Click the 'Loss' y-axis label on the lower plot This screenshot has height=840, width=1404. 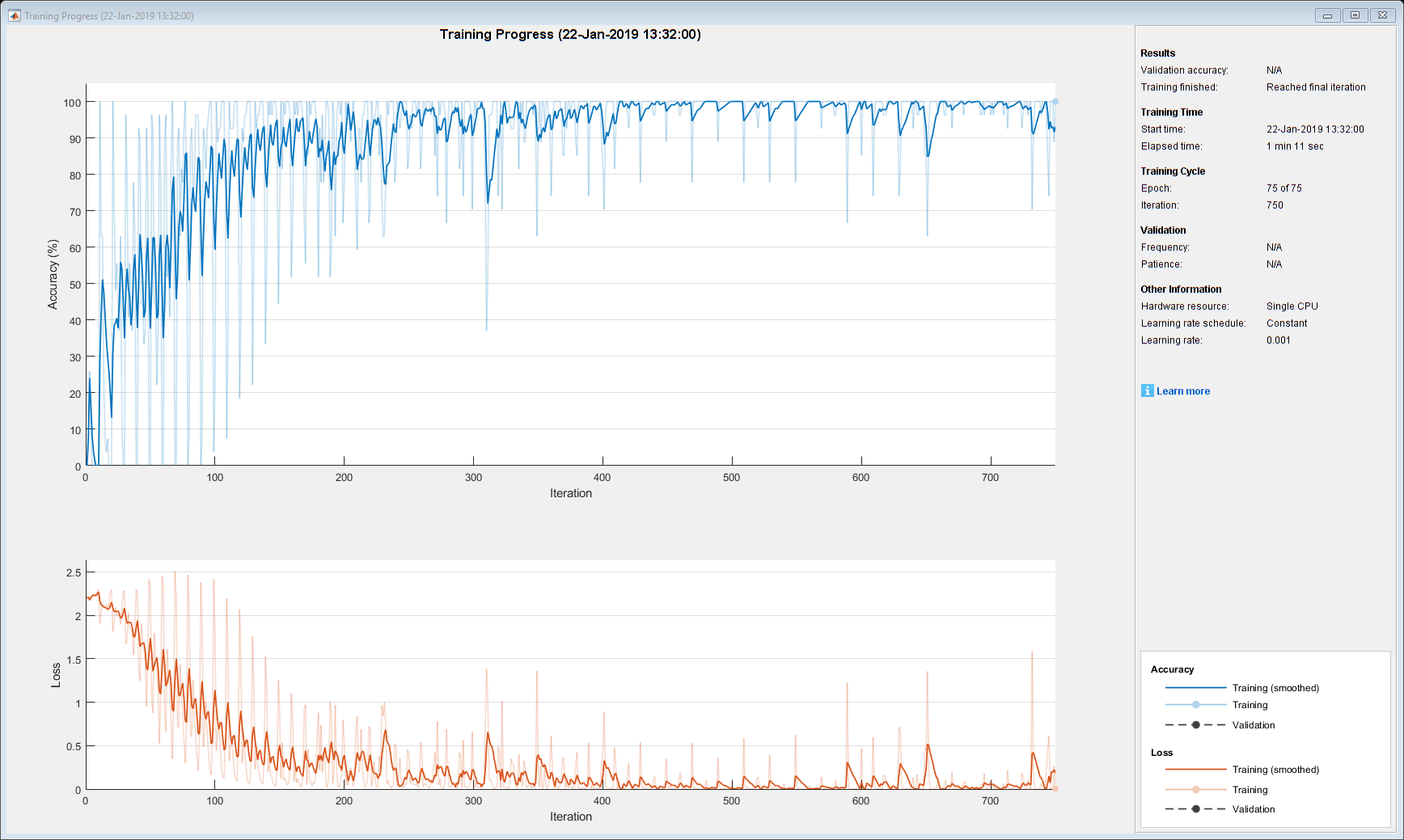click(x=56, y=675)
